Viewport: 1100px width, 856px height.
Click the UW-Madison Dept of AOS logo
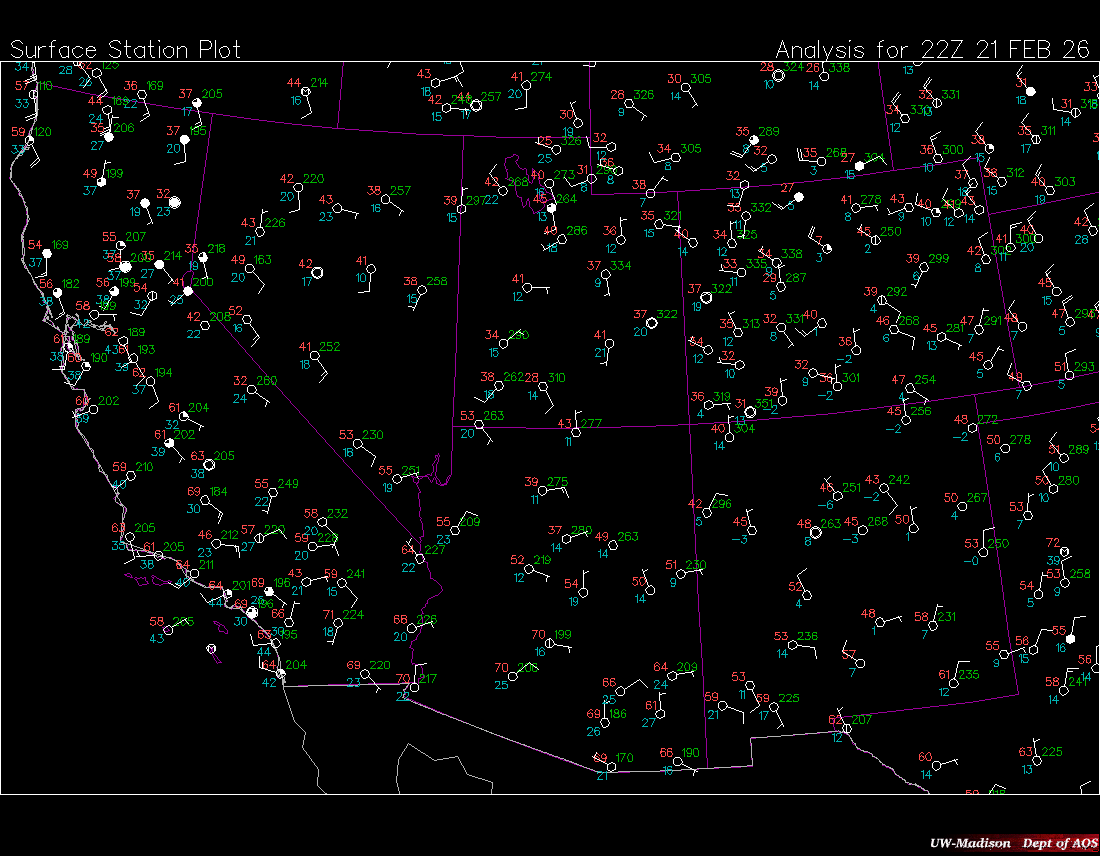tap(1012, 843)
